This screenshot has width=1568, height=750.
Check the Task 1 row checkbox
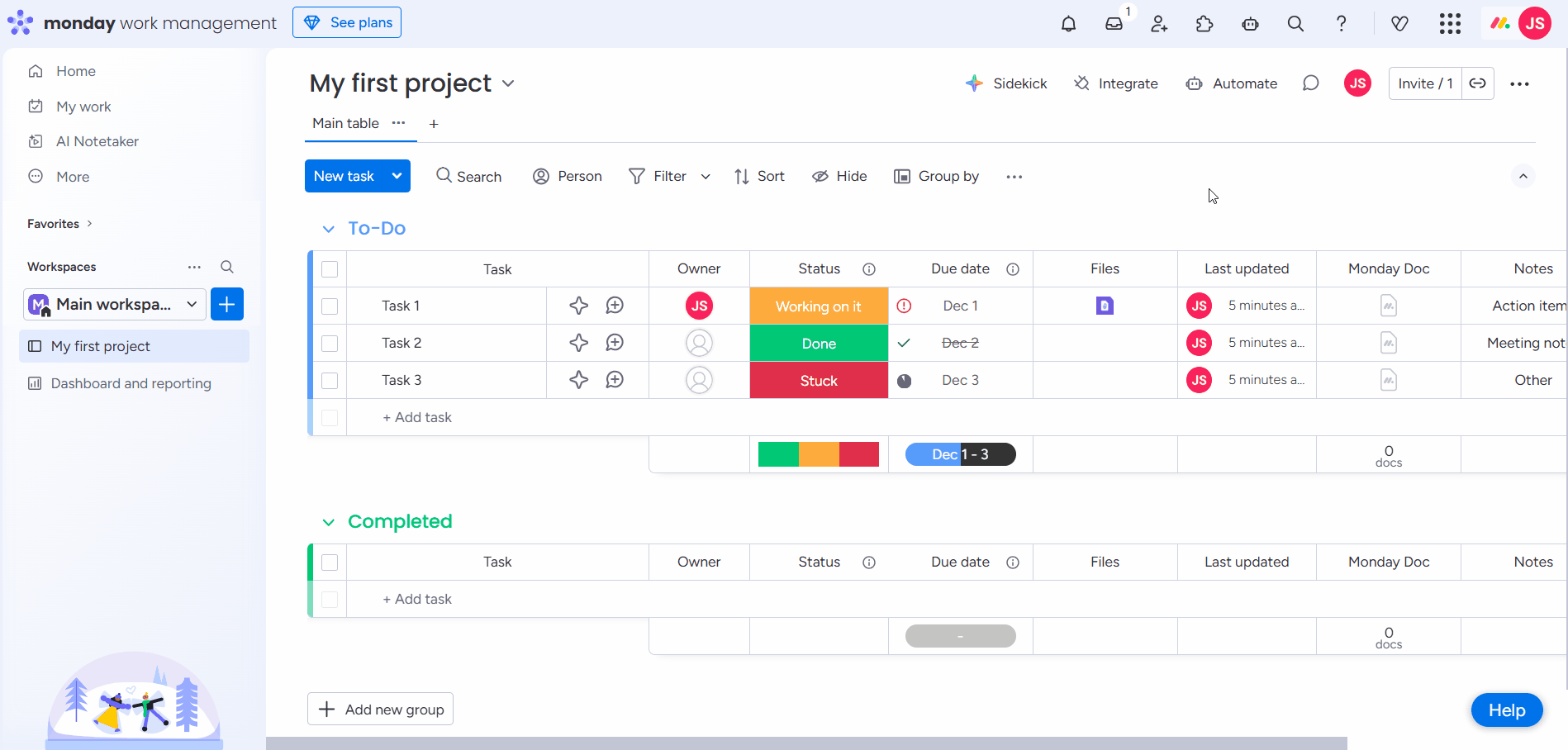[330, 306]
